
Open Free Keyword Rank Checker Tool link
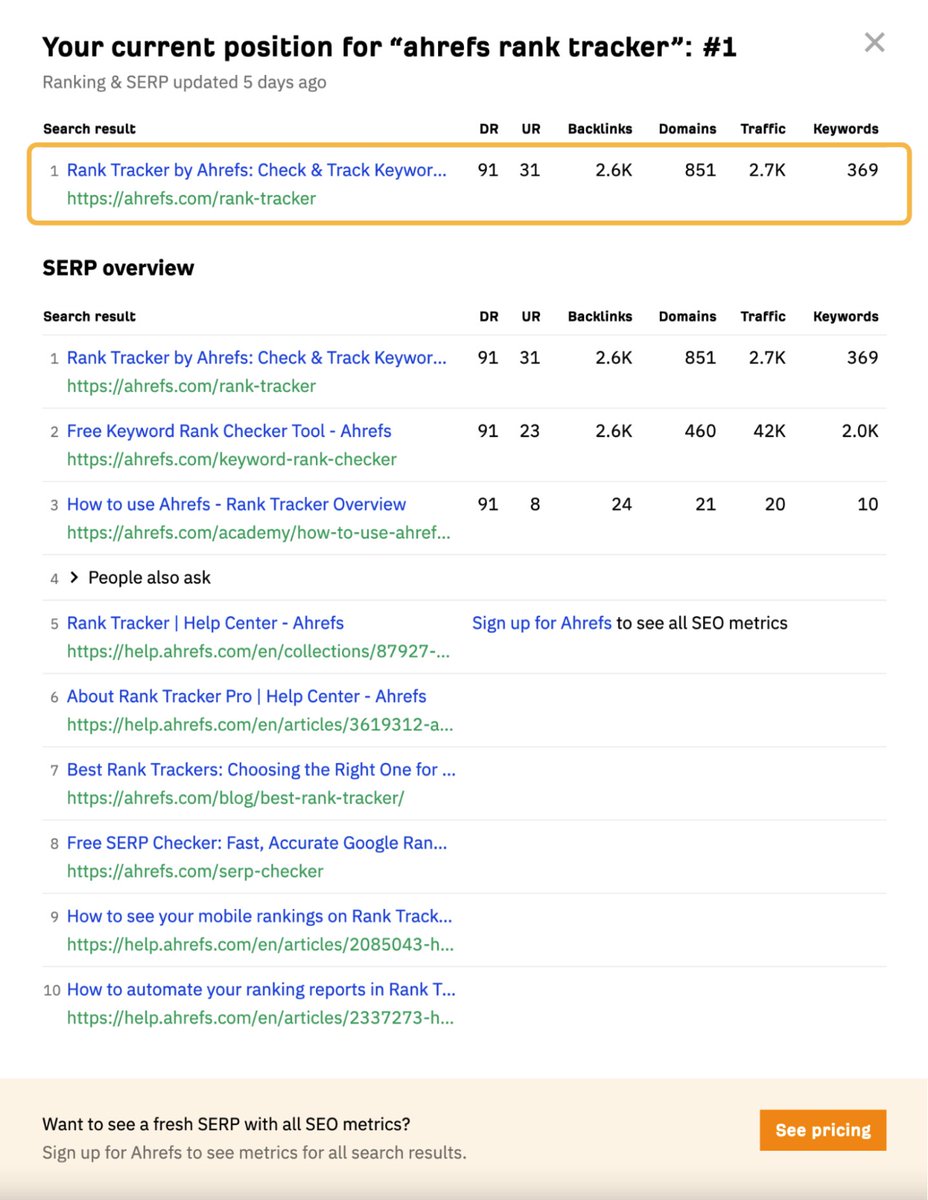pyautogui.click(x=229, y=431)
